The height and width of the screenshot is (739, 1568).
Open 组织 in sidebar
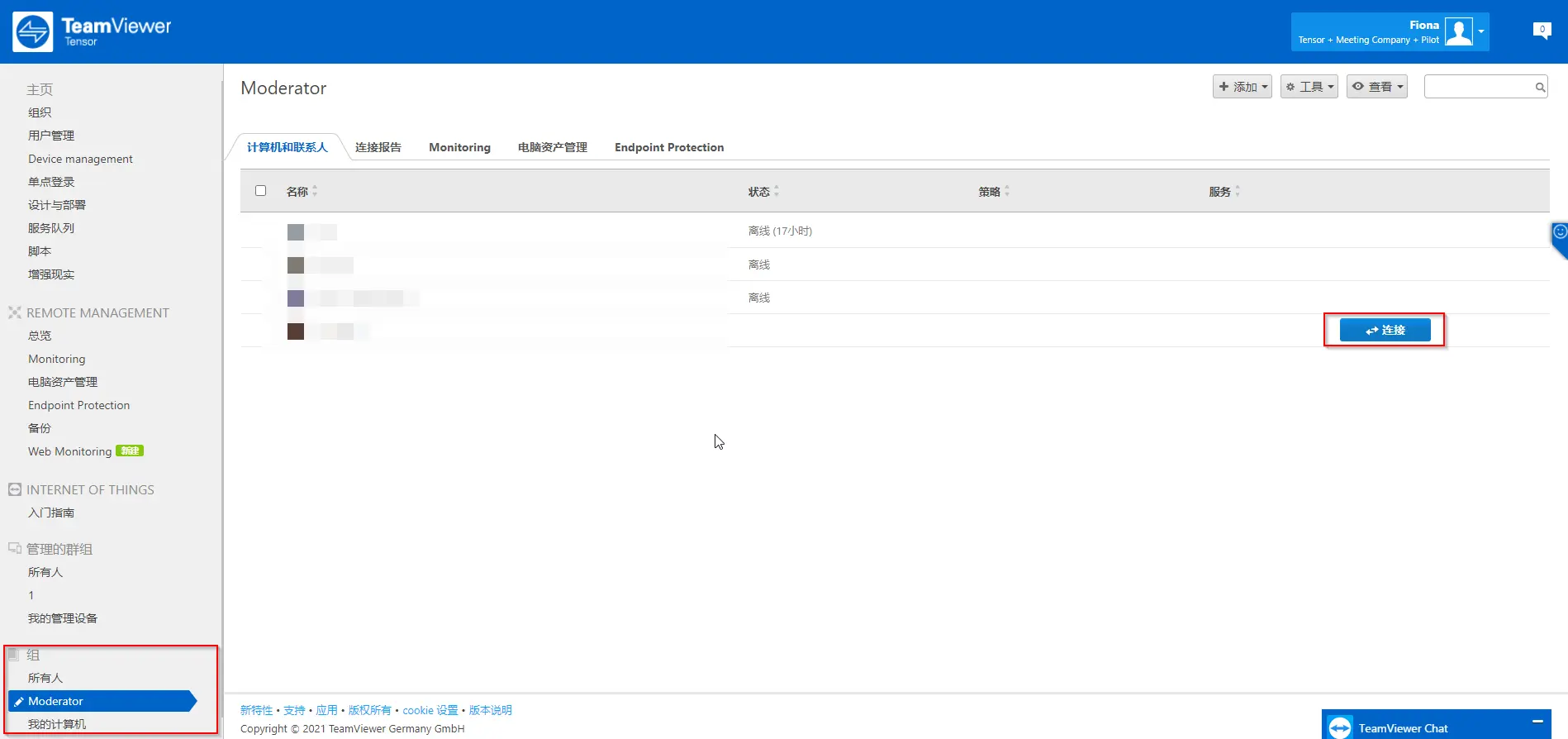(x=40, y=112)
